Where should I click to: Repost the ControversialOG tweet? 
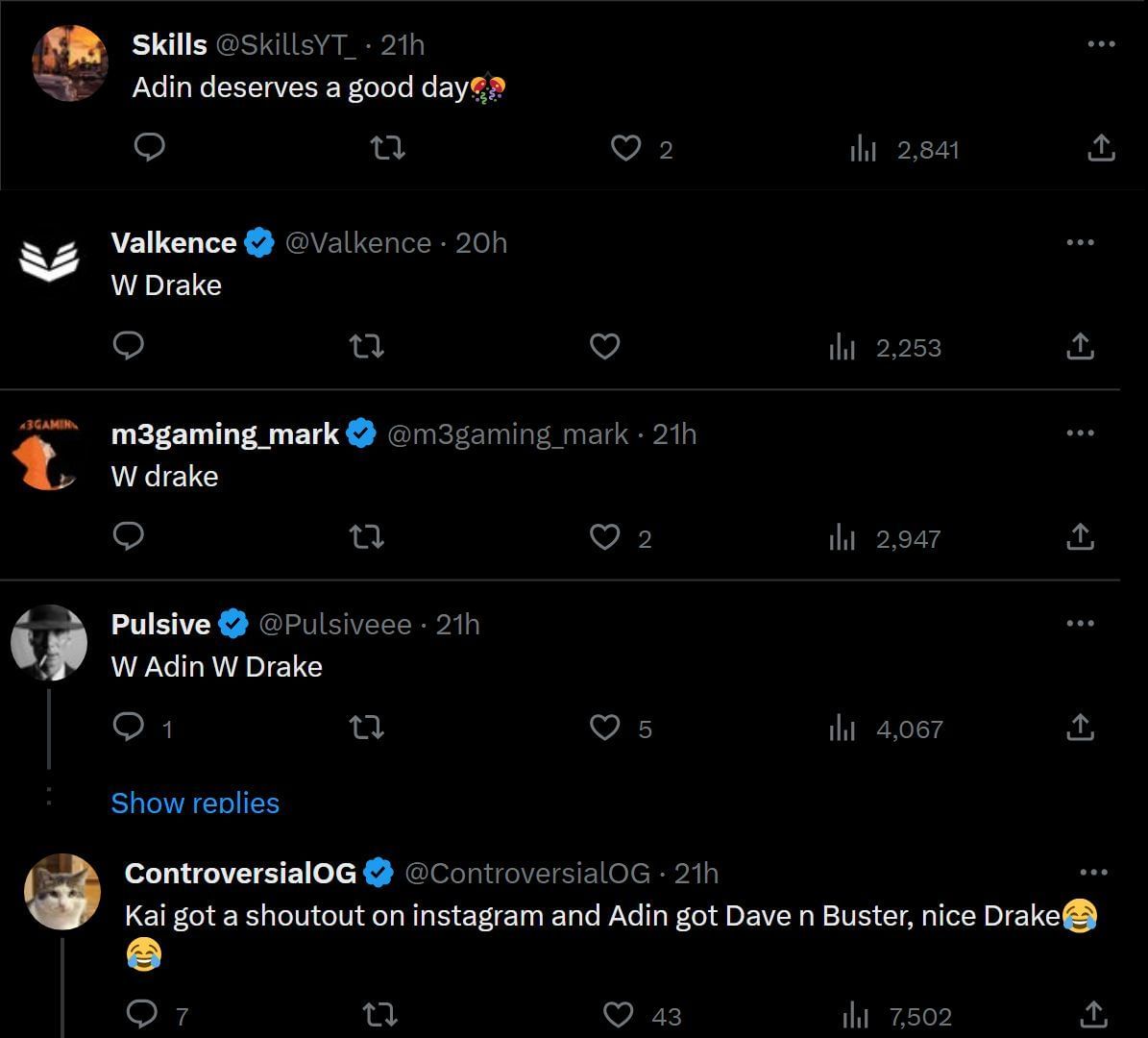[x=381, y=1013]
